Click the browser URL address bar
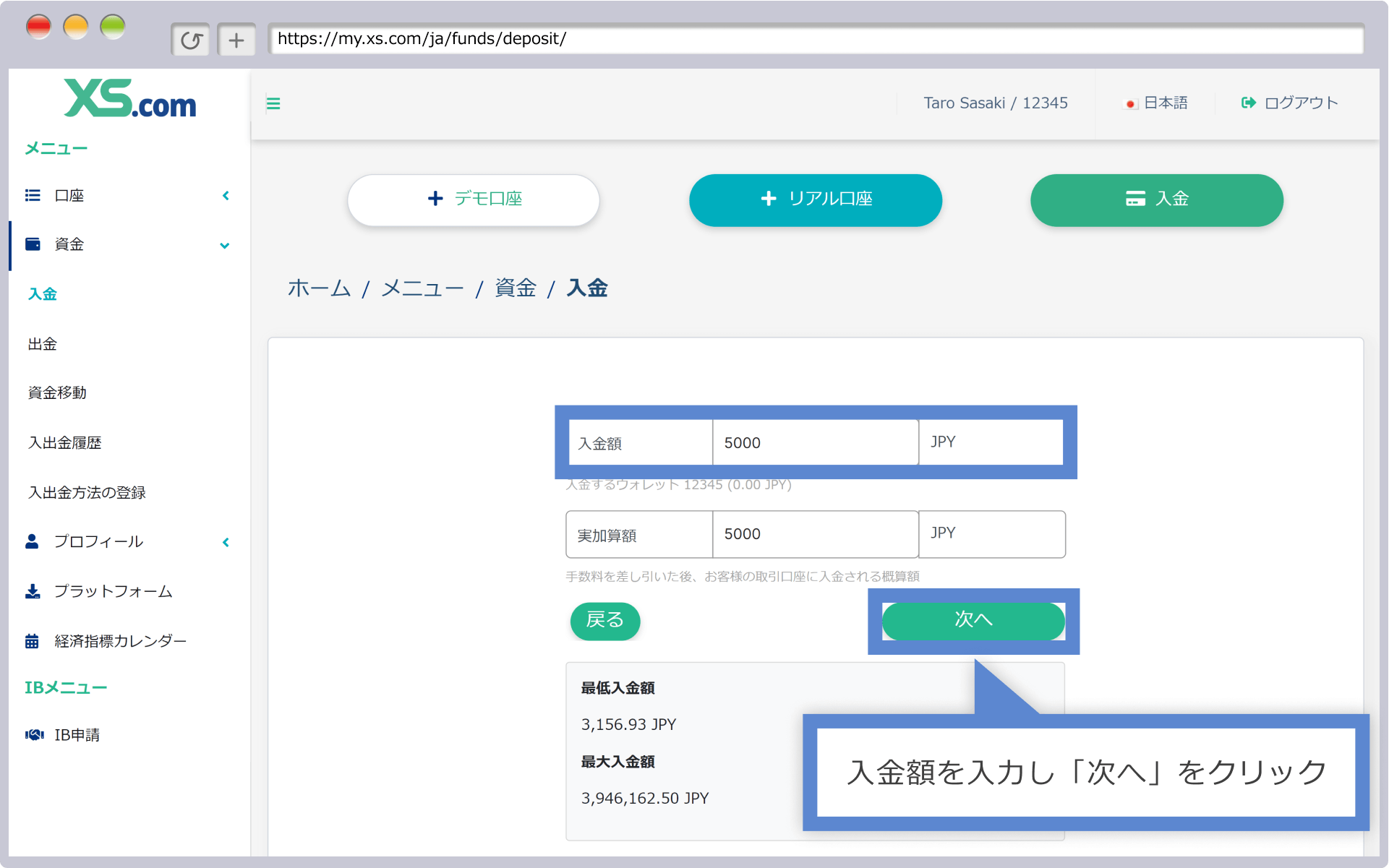Viewport: 1389px width, 868px height. (816, 39)
